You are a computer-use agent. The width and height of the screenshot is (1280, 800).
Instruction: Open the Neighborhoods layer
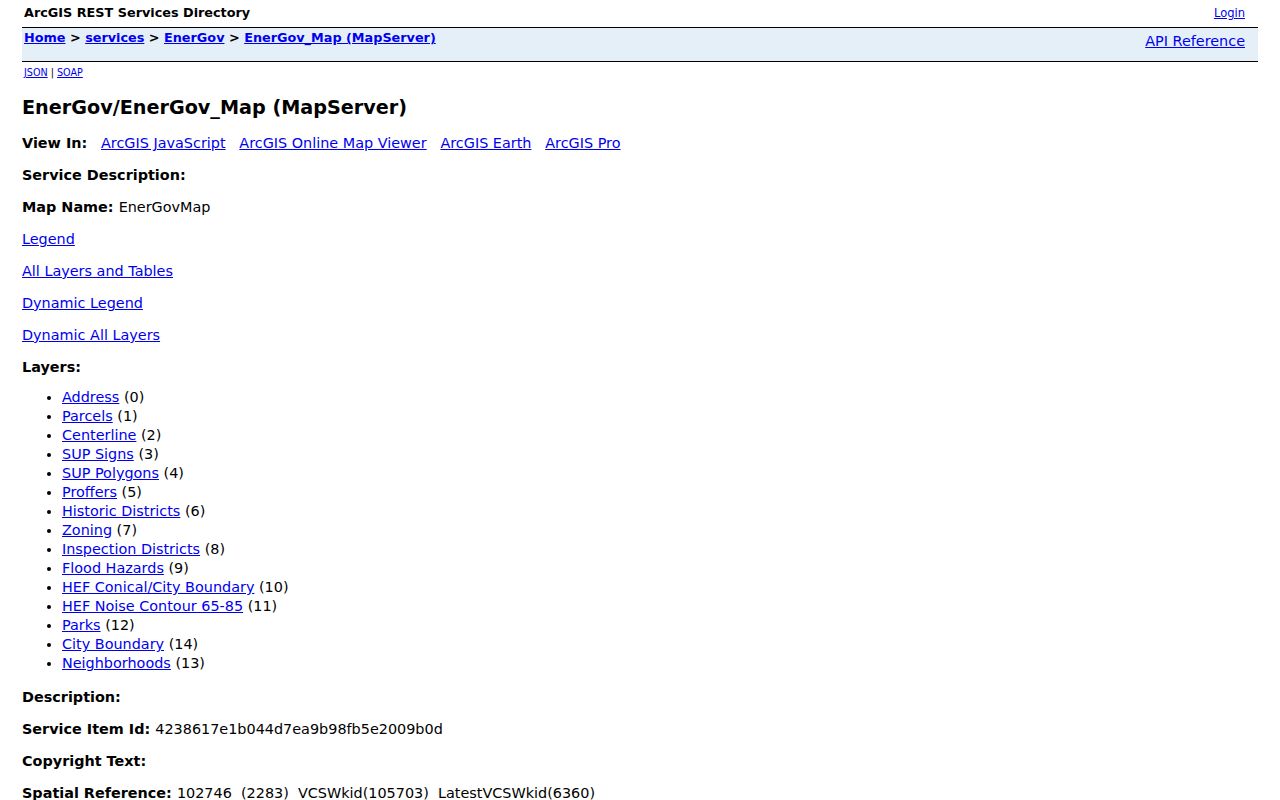[116, 663]
